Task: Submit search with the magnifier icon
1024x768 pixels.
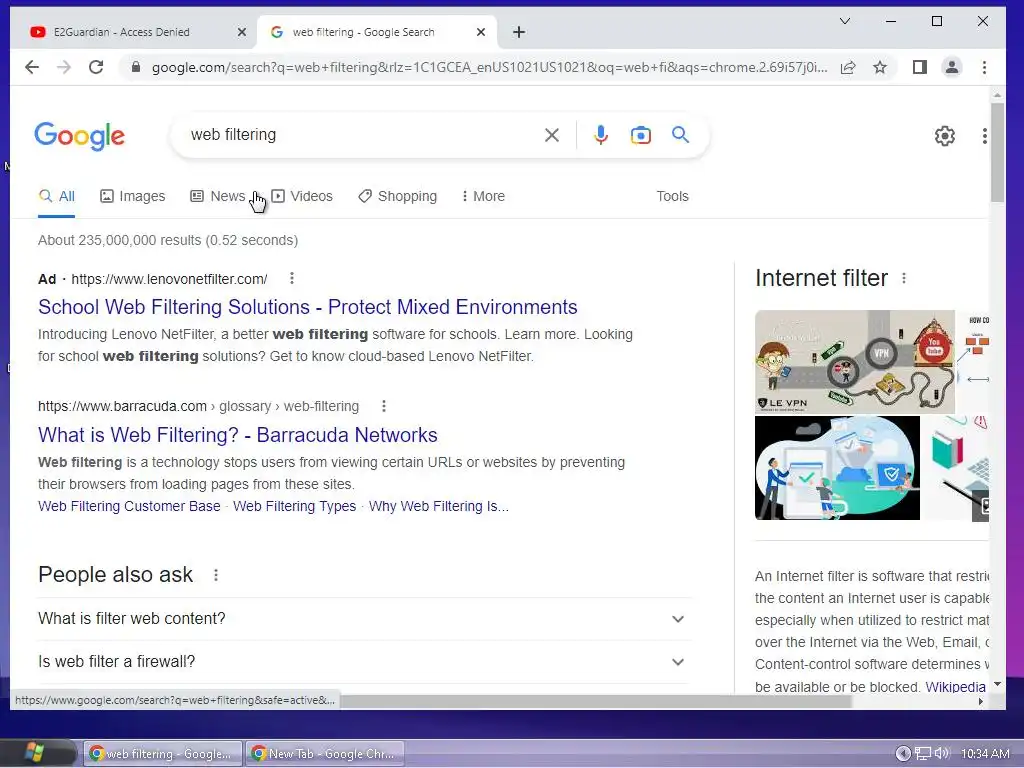Action: coord(680,135)
